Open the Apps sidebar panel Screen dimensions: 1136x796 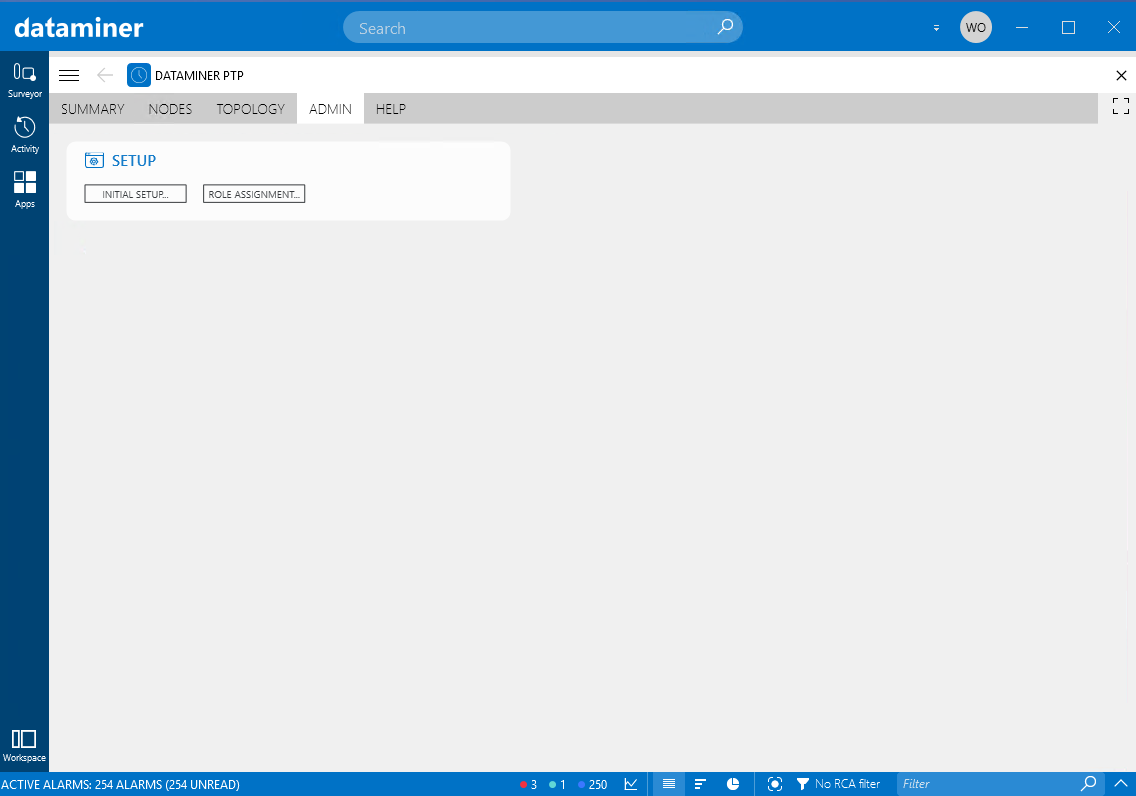[24, 190]
